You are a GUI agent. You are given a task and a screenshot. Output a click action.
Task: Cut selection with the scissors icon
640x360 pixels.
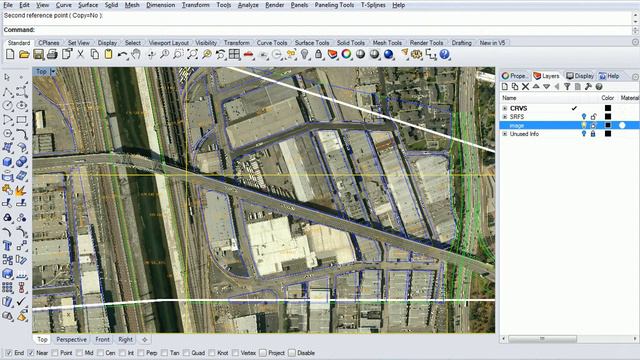pos(81,54)
